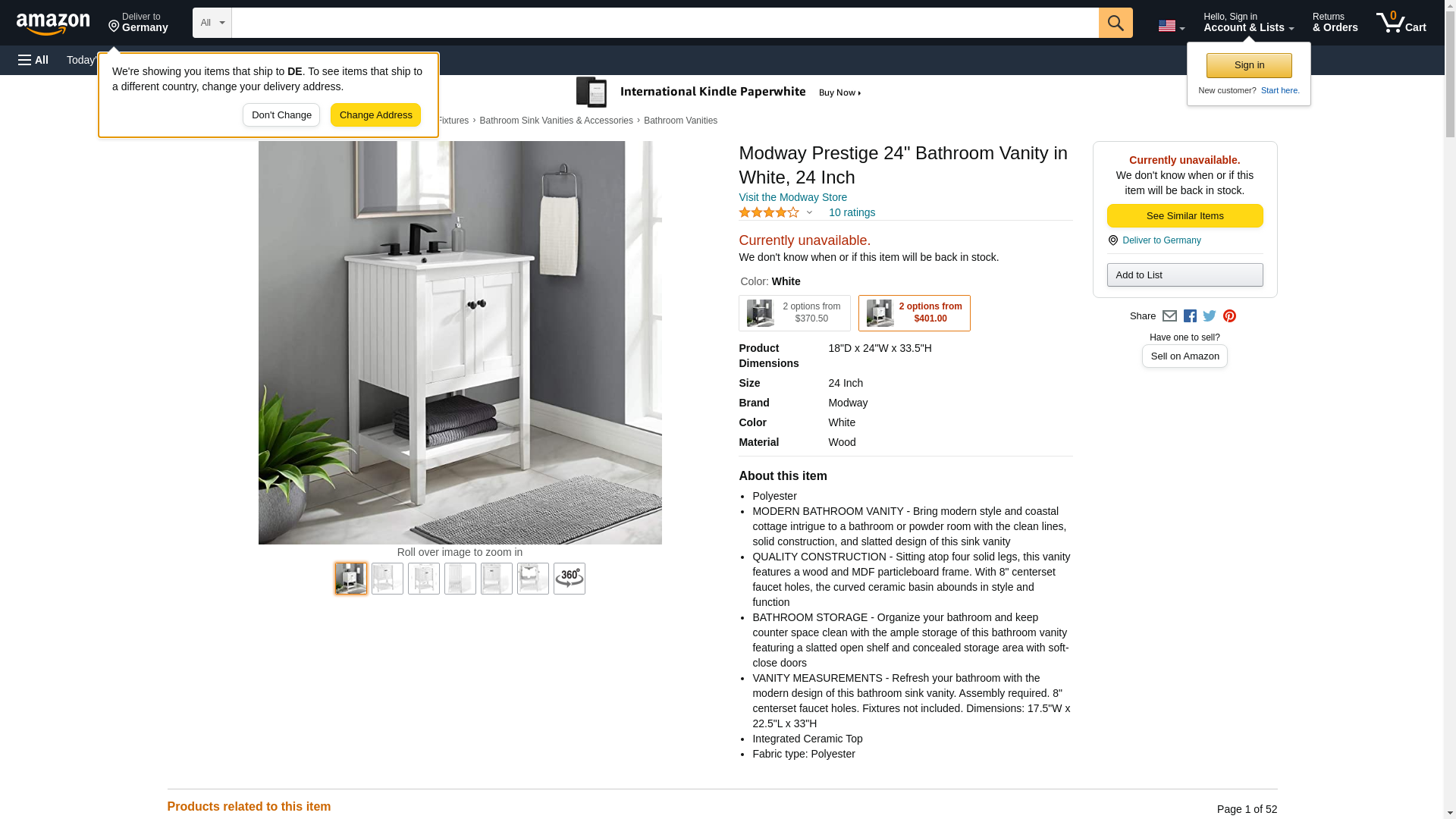Open Returns & Orders
The height and width of the screenshot is (819, 1456).
[1335, 22]
